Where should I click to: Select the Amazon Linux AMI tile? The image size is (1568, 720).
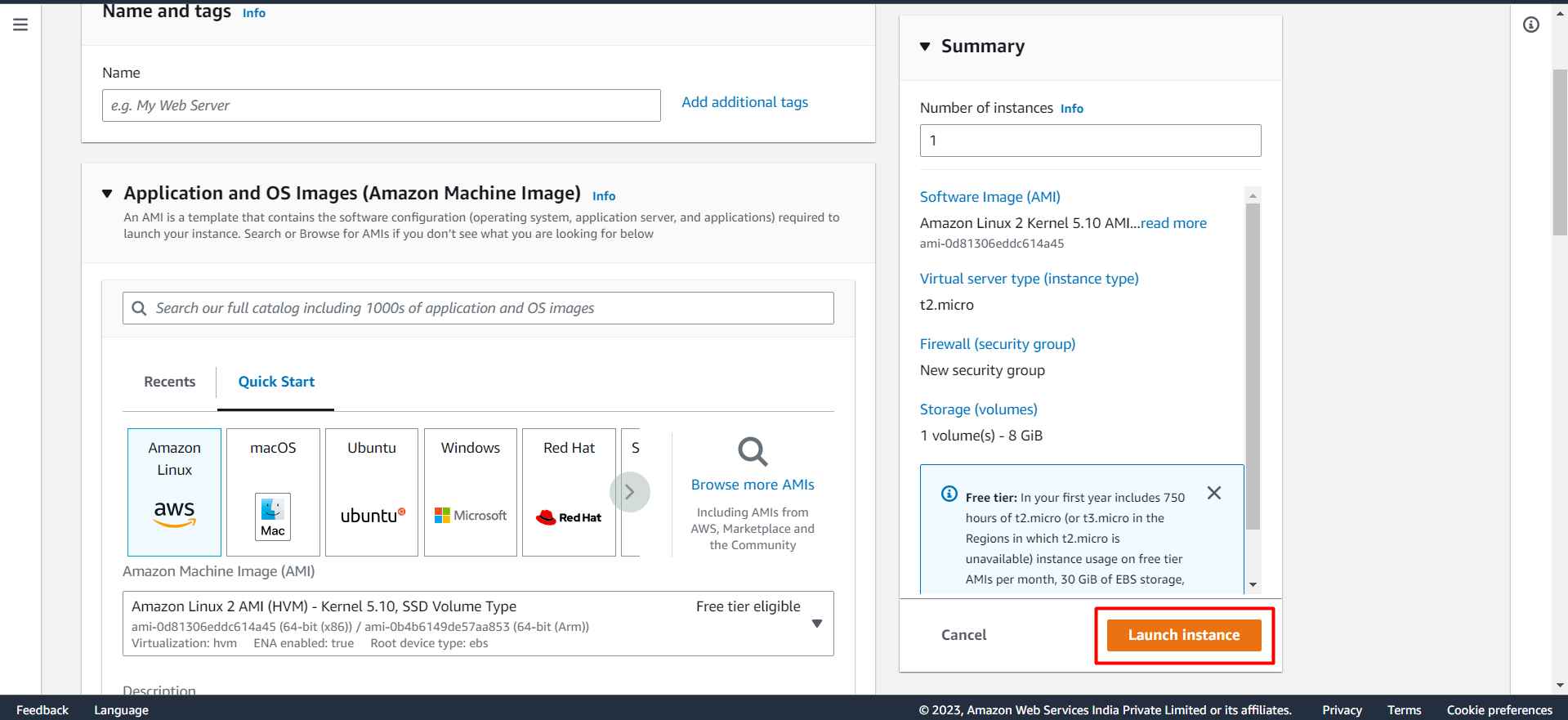pyautogui.click(x=174, y=492)
